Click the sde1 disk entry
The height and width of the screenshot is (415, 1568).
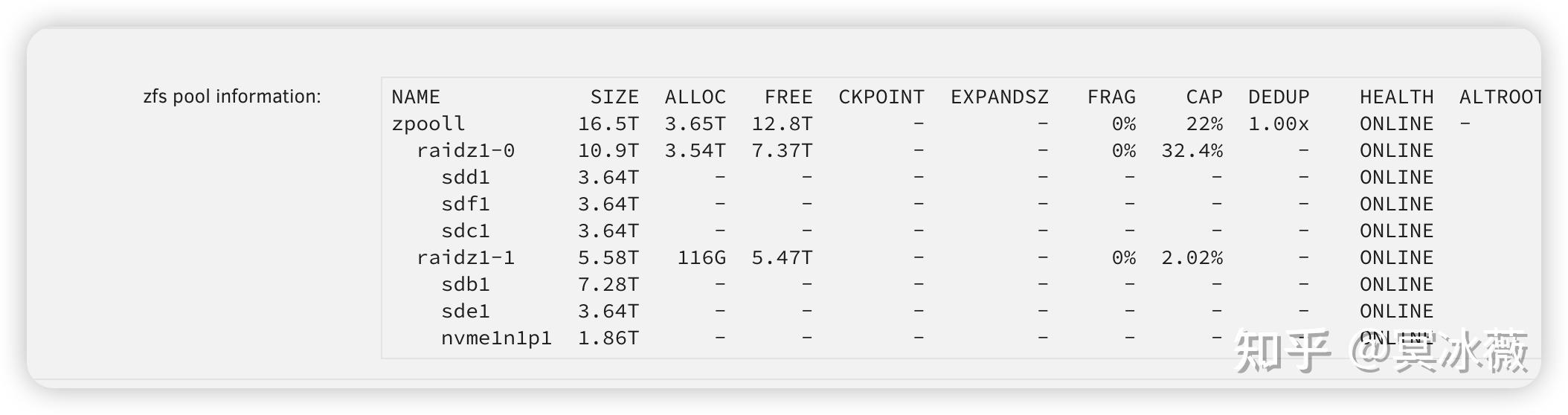(466, 312)
